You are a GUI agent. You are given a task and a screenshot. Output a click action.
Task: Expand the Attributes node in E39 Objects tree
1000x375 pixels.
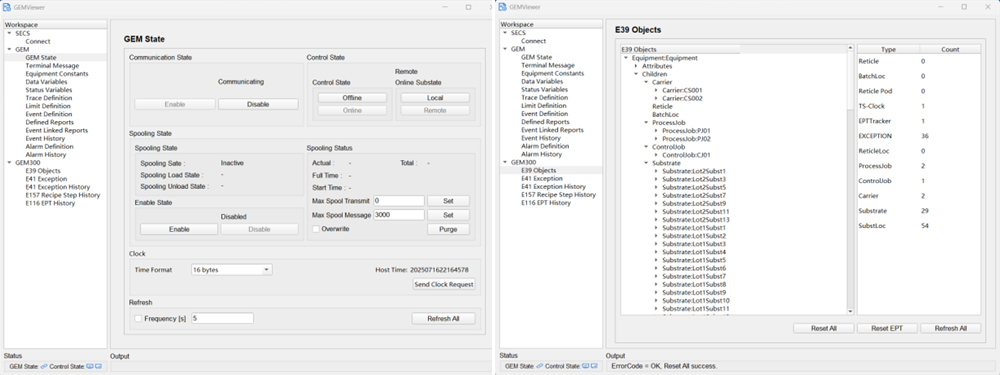coord(636,66)
